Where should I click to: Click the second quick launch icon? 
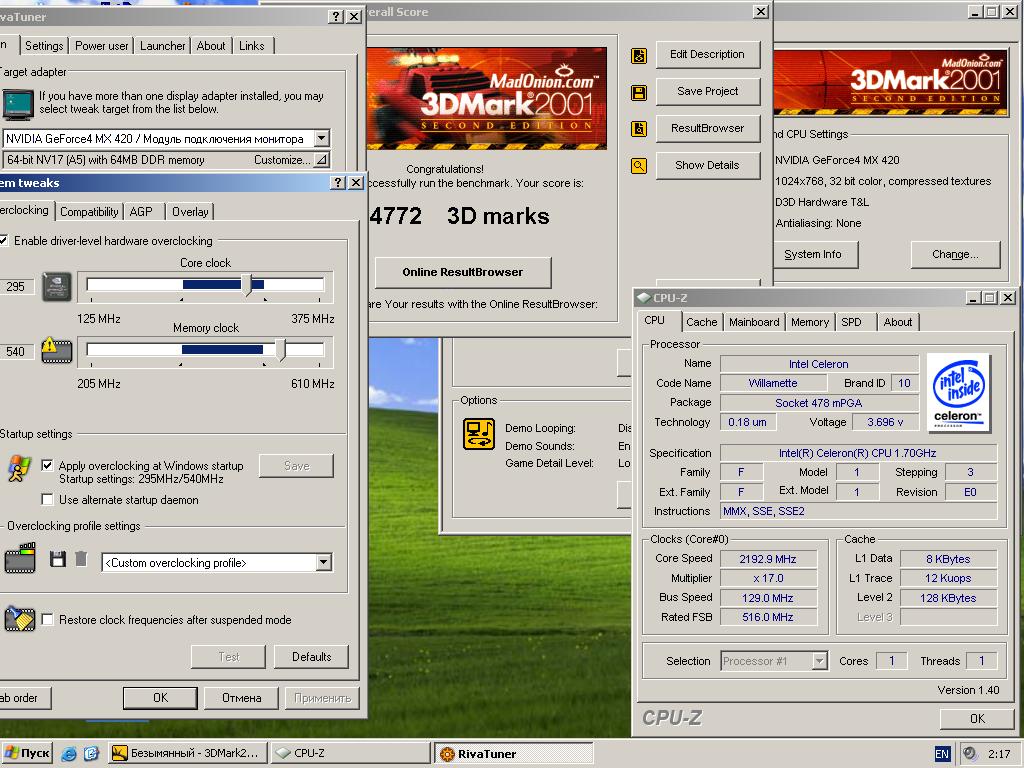click(x=91, y=754)
